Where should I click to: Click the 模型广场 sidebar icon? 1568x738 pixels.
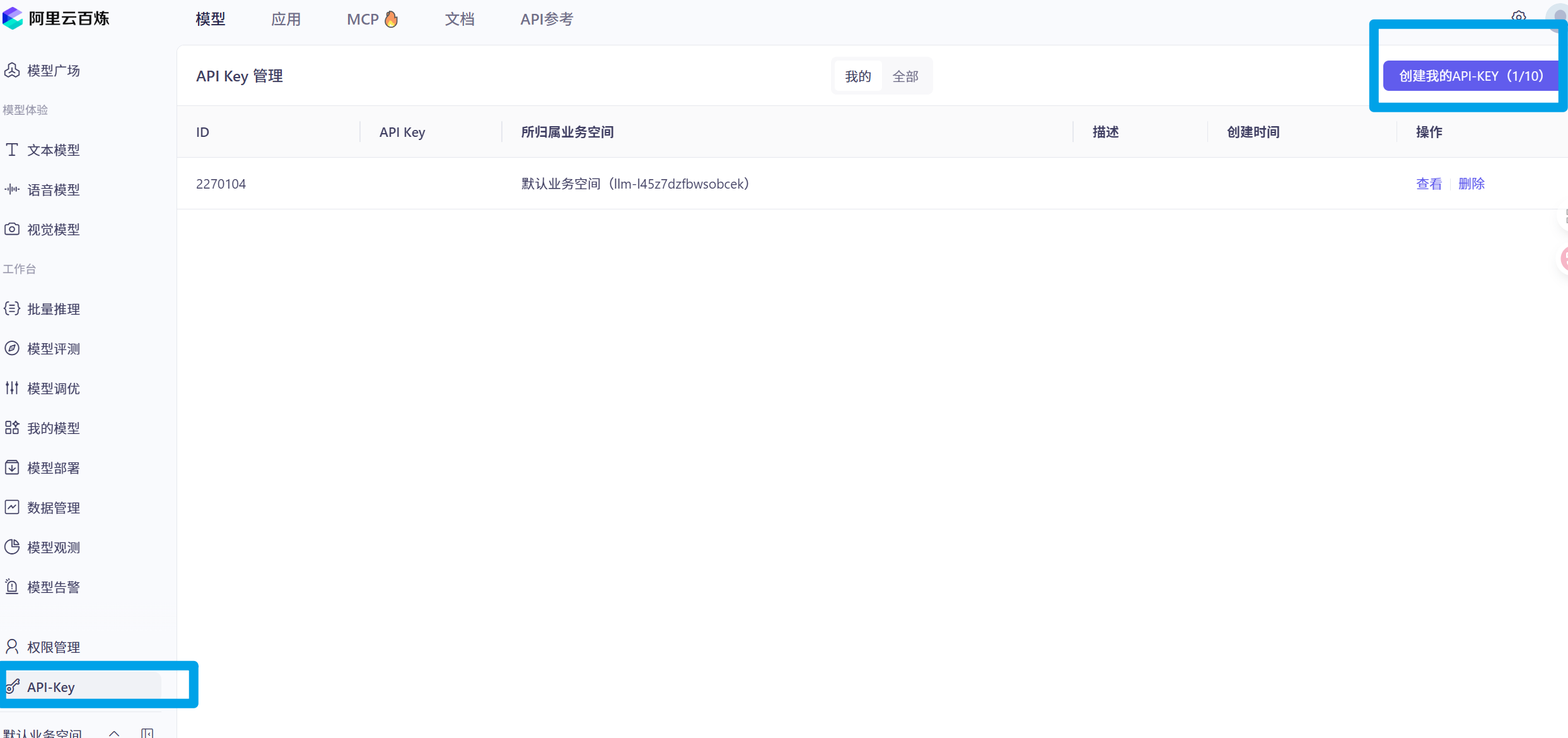click(x=12, y=70)
